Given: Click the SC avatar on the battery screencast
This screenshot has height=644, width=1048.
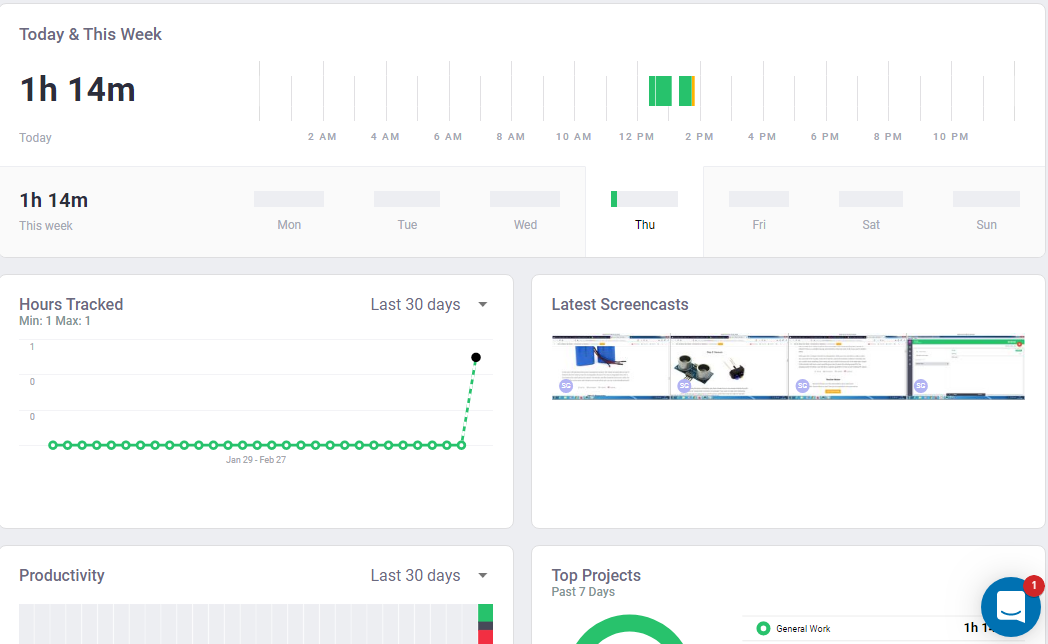Looking at the screenshot, I should click(566, 385).
